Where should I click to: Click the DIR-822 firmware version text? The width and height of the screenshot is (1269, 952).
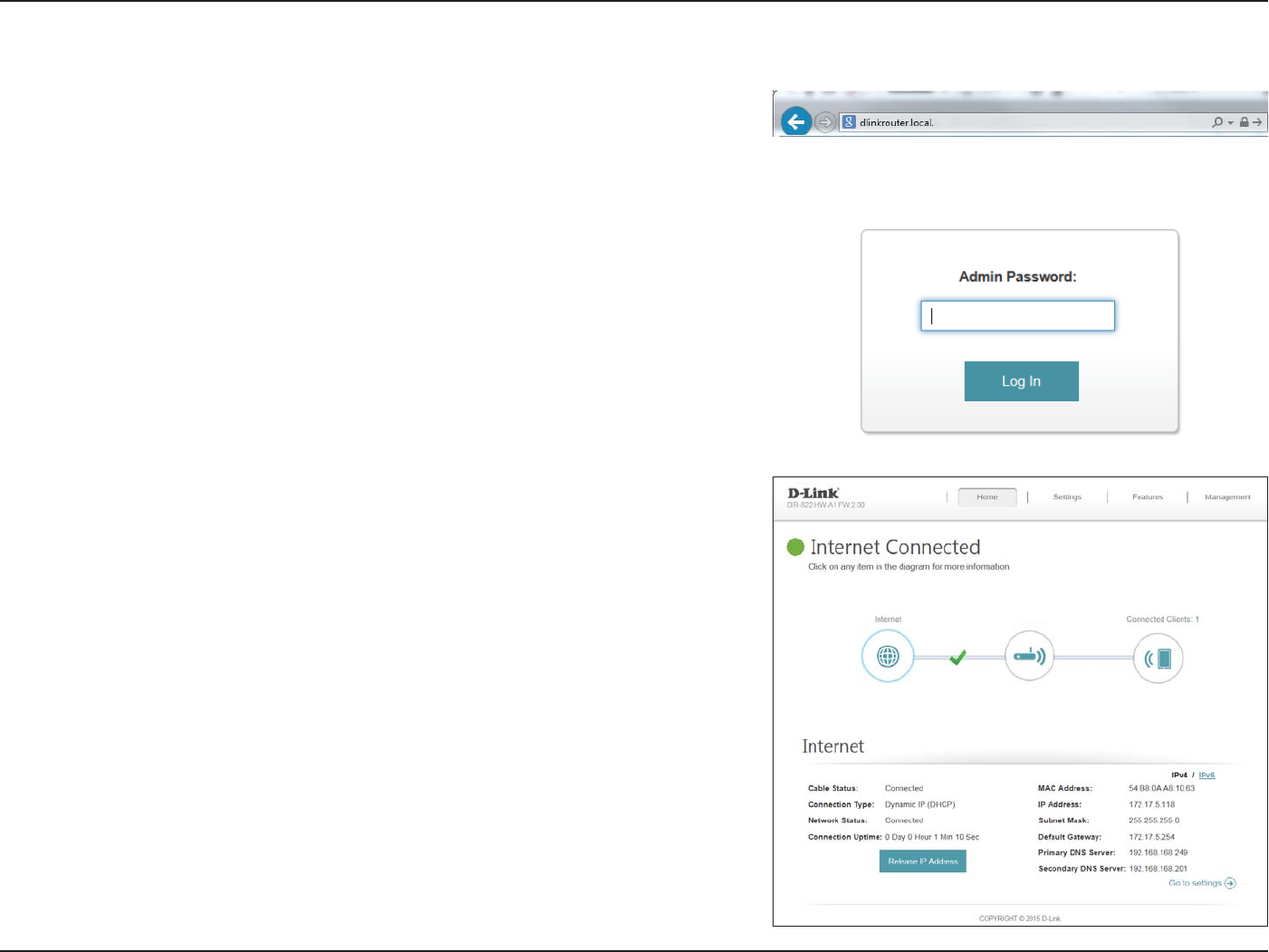point(826,505)
